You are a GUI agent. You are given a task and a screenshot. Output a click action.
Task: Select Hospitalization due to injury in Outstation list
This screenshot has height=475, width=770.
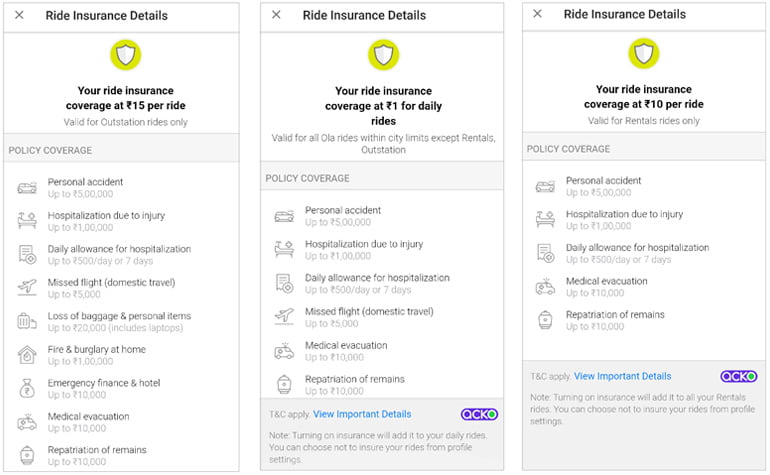coord(106,216)
